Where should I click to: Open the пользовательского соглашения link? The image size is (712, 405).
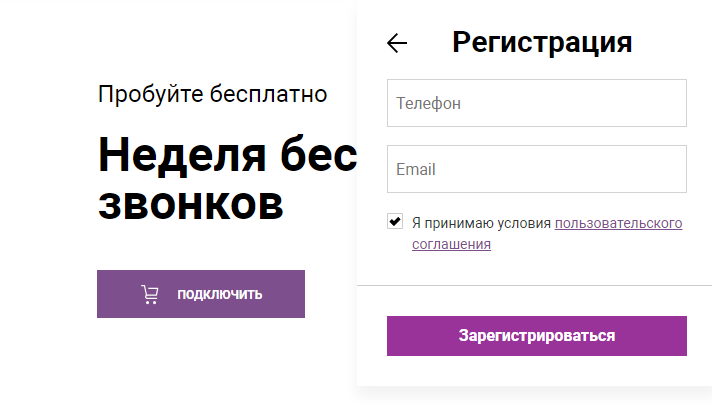(x=618, y=223)
